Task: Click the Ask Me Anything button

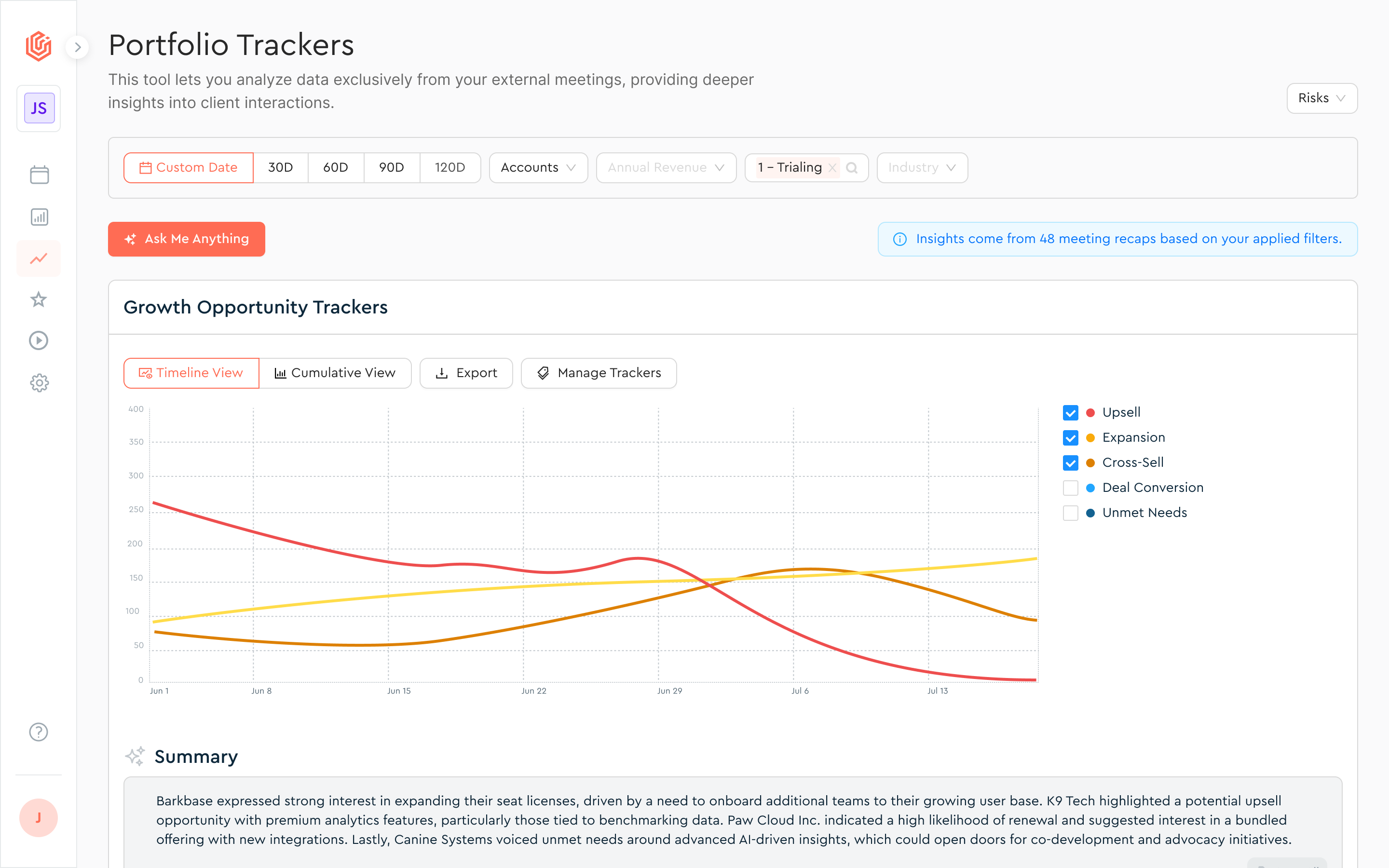Action: [x=187, y=239]
